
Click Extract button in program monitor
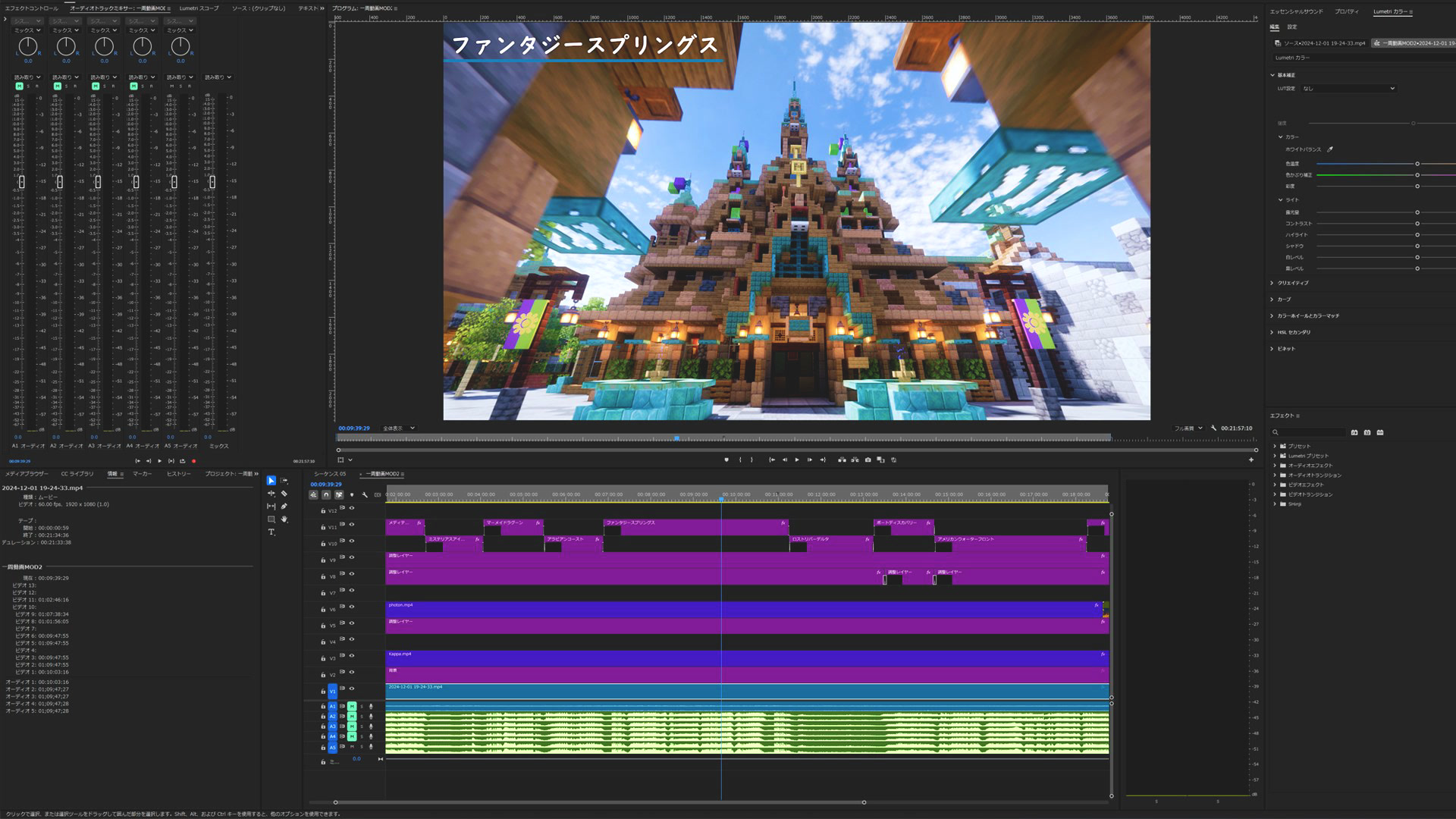(855, 460)
